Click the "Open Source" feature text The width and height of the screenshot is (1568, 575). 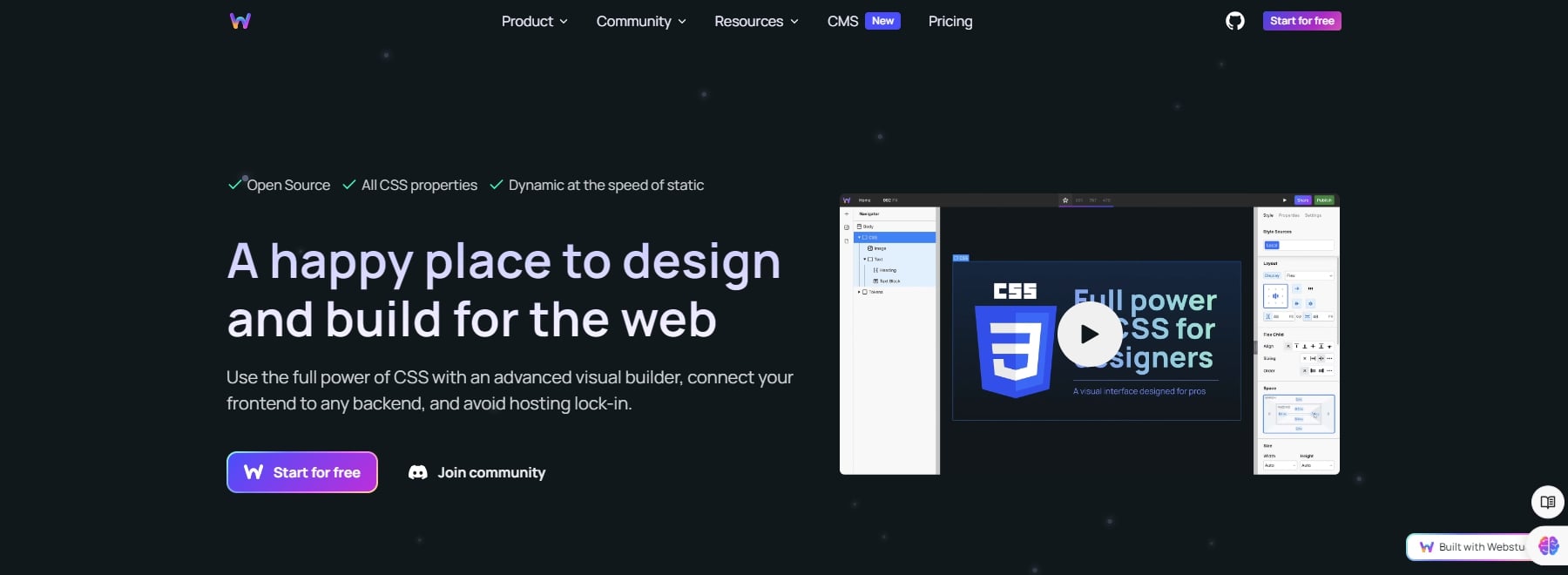(288, 185)
